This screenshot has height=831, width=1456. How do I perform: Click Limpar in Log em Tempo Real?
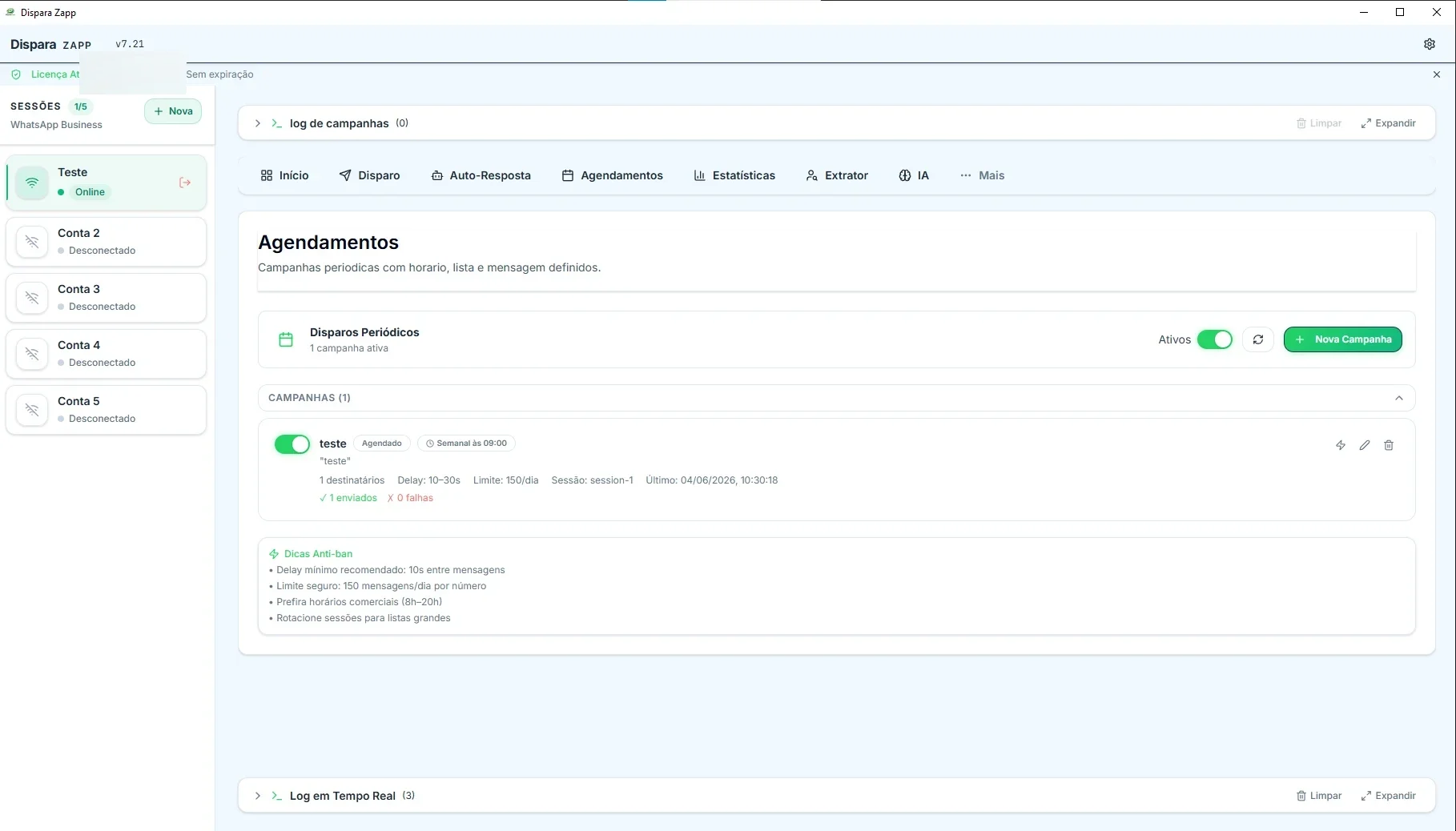1319,796
